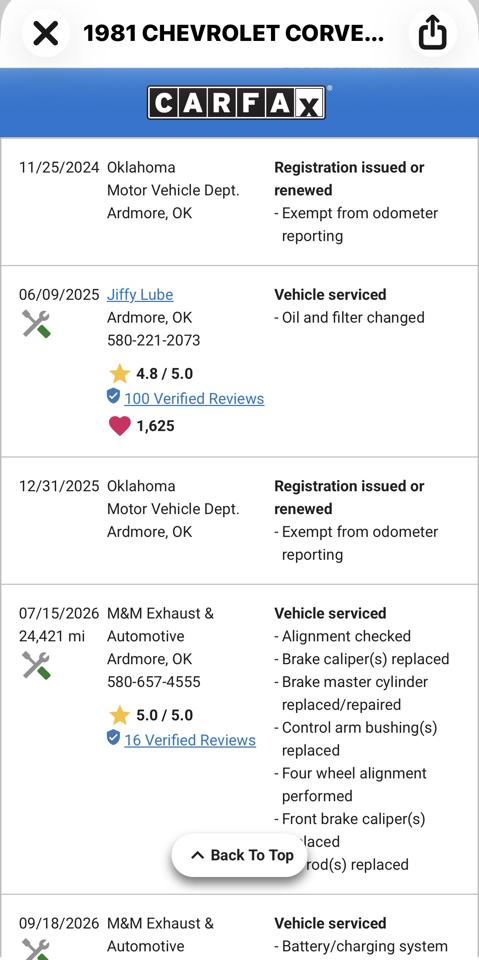The width and height of the screenshot is (479, 960).
Task: Select the 12/31/2025 registration record row
Action: pyautogui.click(x=240, y=520)
